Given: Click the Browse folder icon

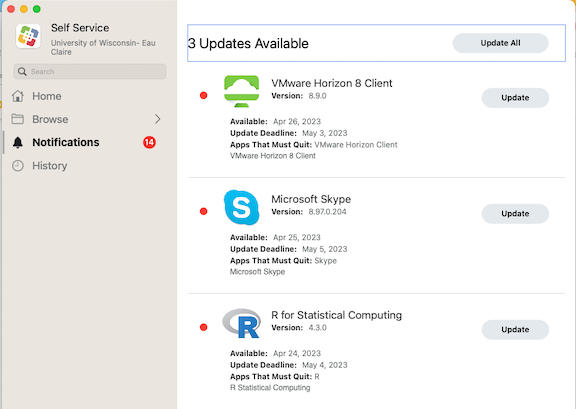Looking at the screenshot, I should [x=18, y=119].
